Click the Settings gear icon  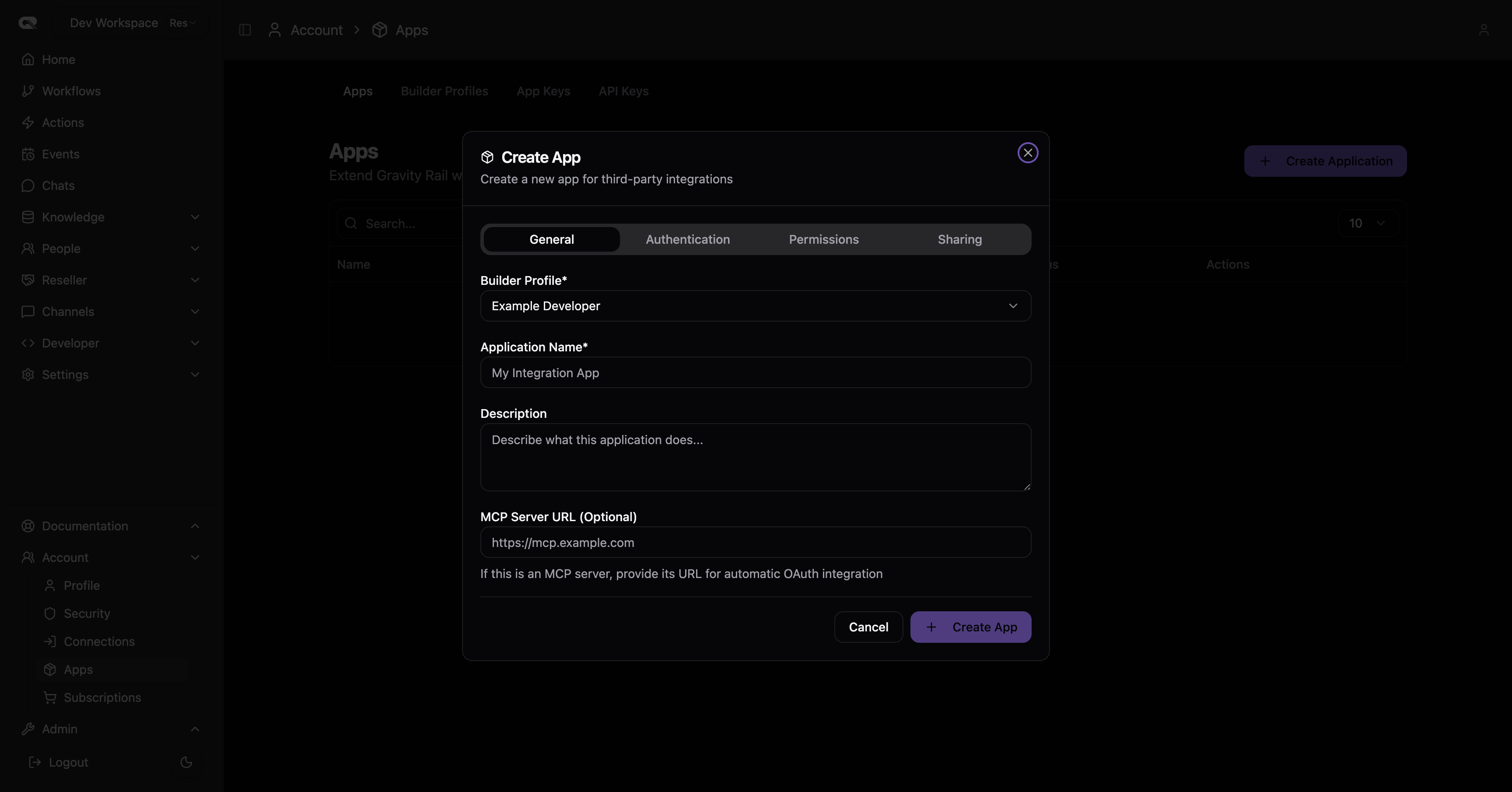coord(28,375)
